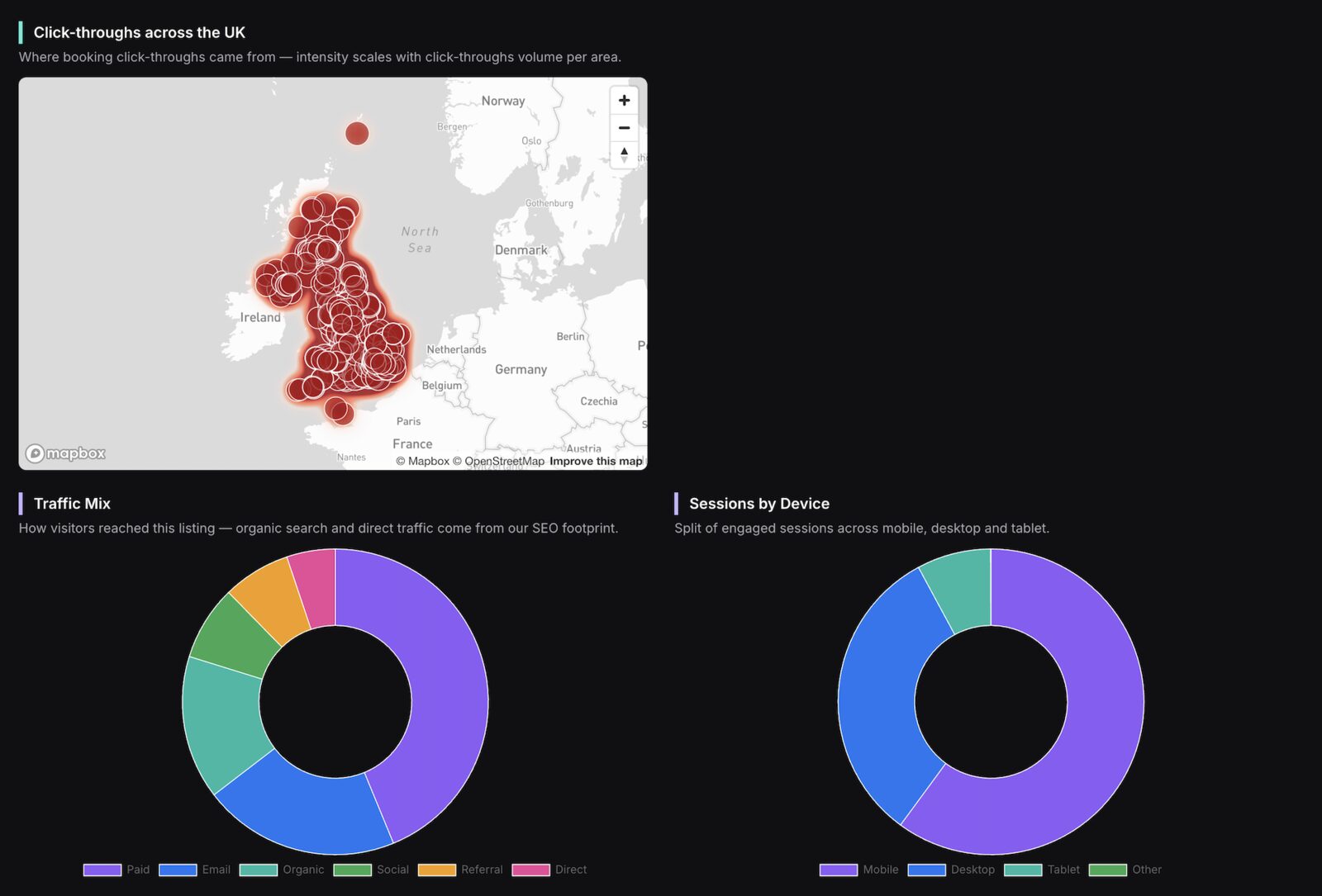
Task: Click the Germany label on map
Action: pos(521,369)
